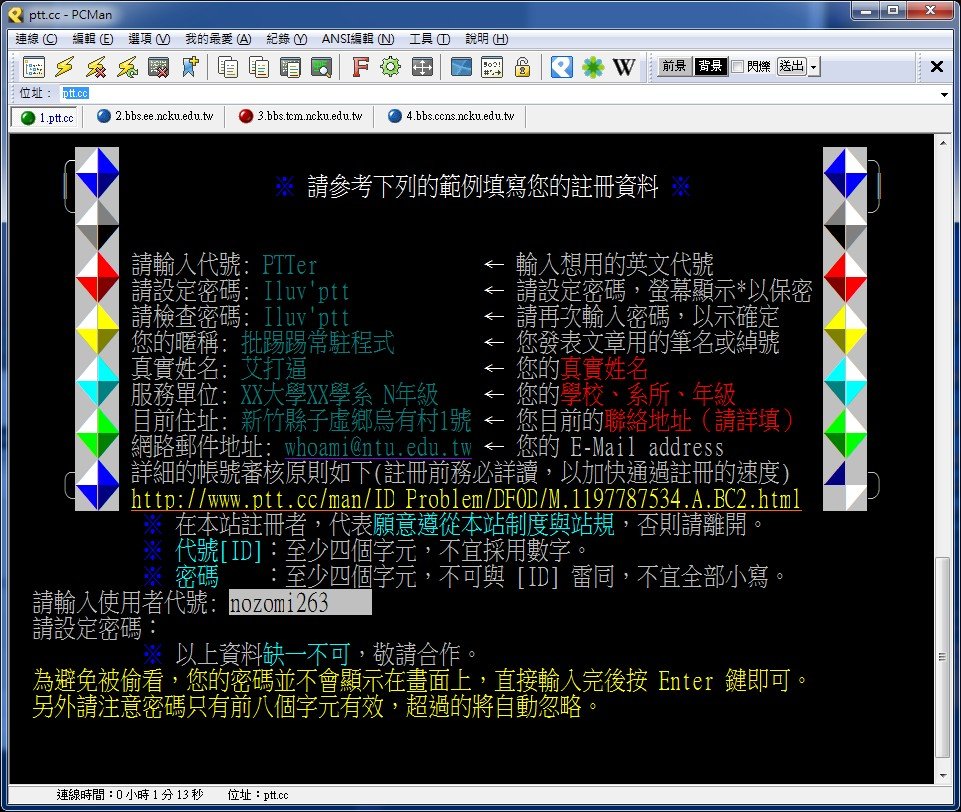Image resolution: width=961 pixels, height=812 pixels.
Task: Open the 選項 (V) menu
Action: pos(149,39)
